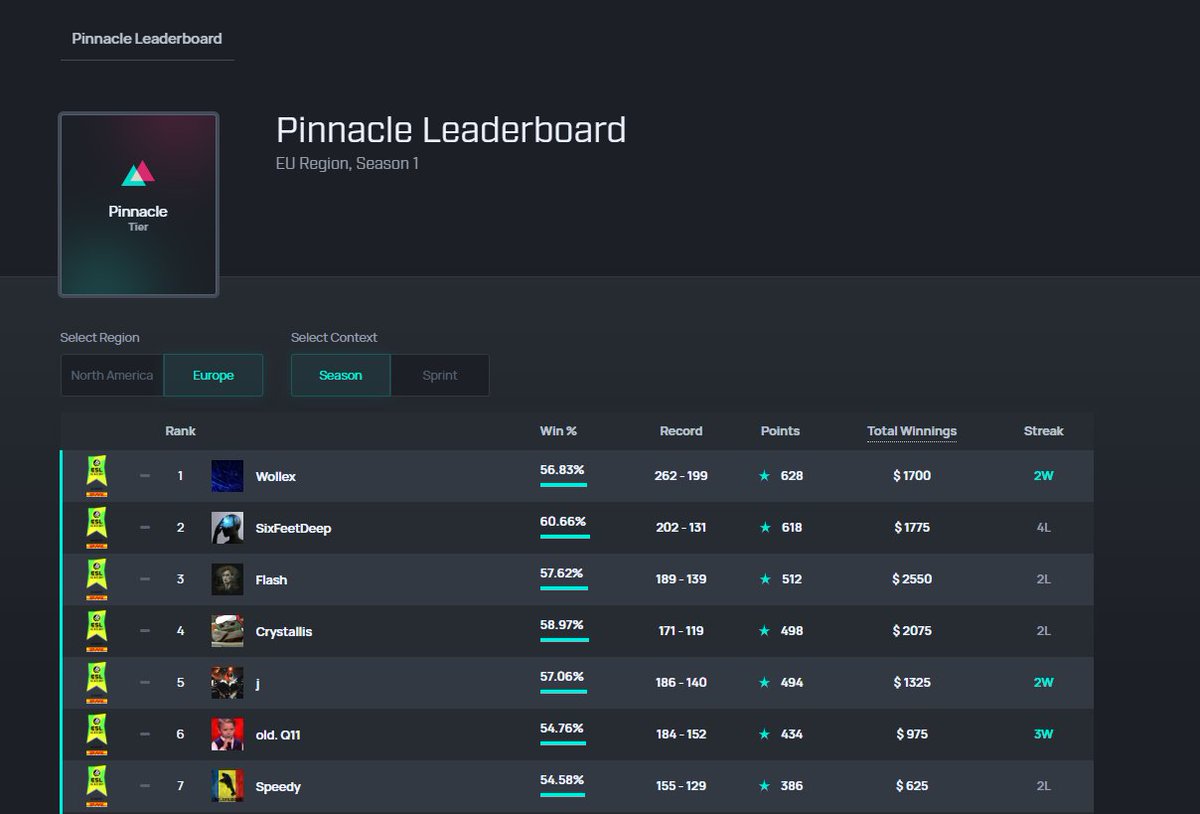Click the ESL badge in old. Q11's row
1200x814 pixels.
click(97, 734)
